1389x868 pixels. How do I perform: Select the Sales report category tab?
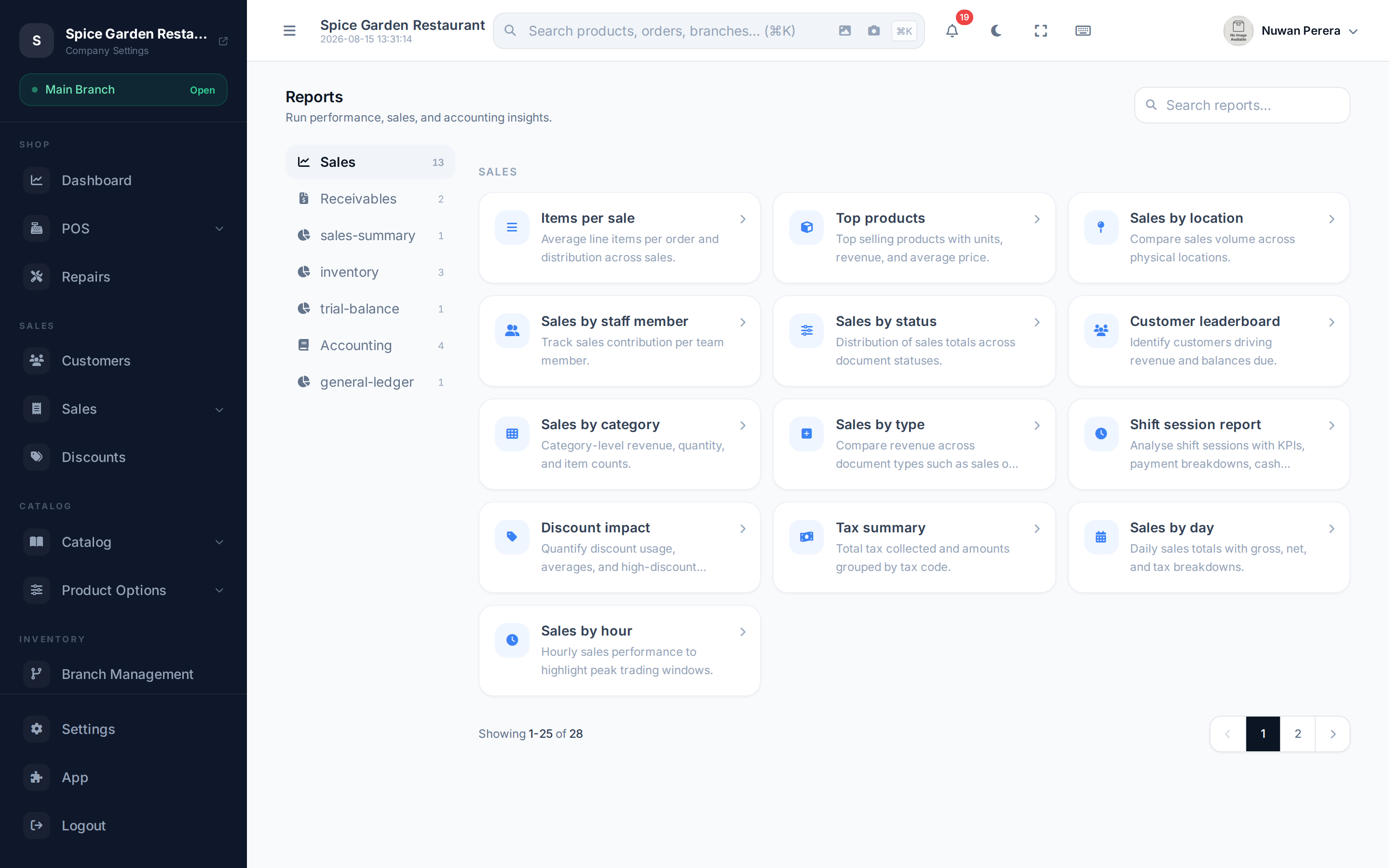[370, 163]
